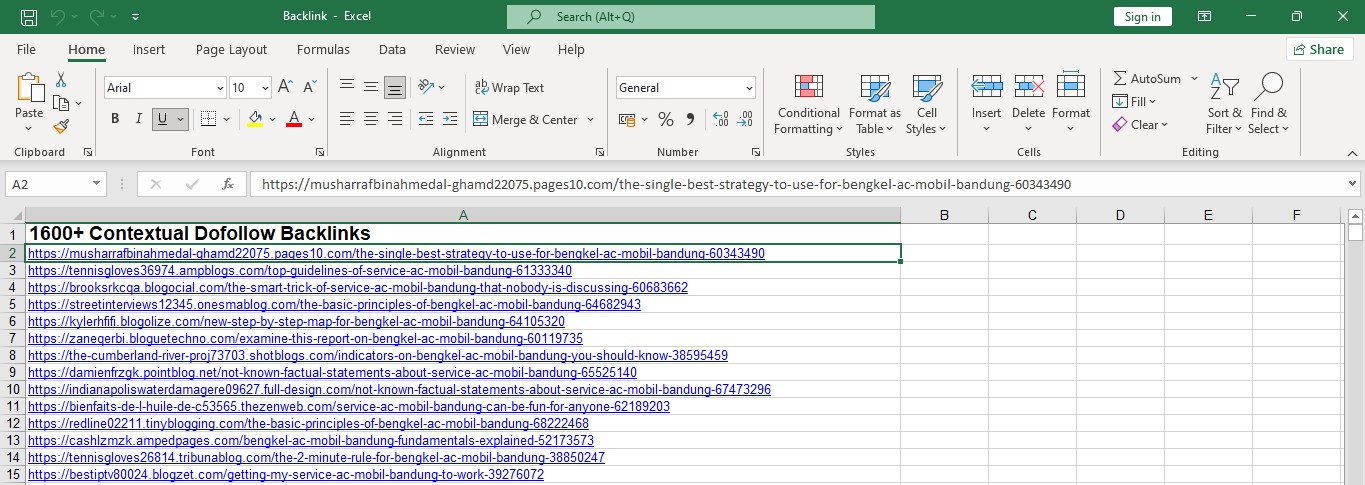
Task: Apply Top Align to cell
Action: coord(347,88)
